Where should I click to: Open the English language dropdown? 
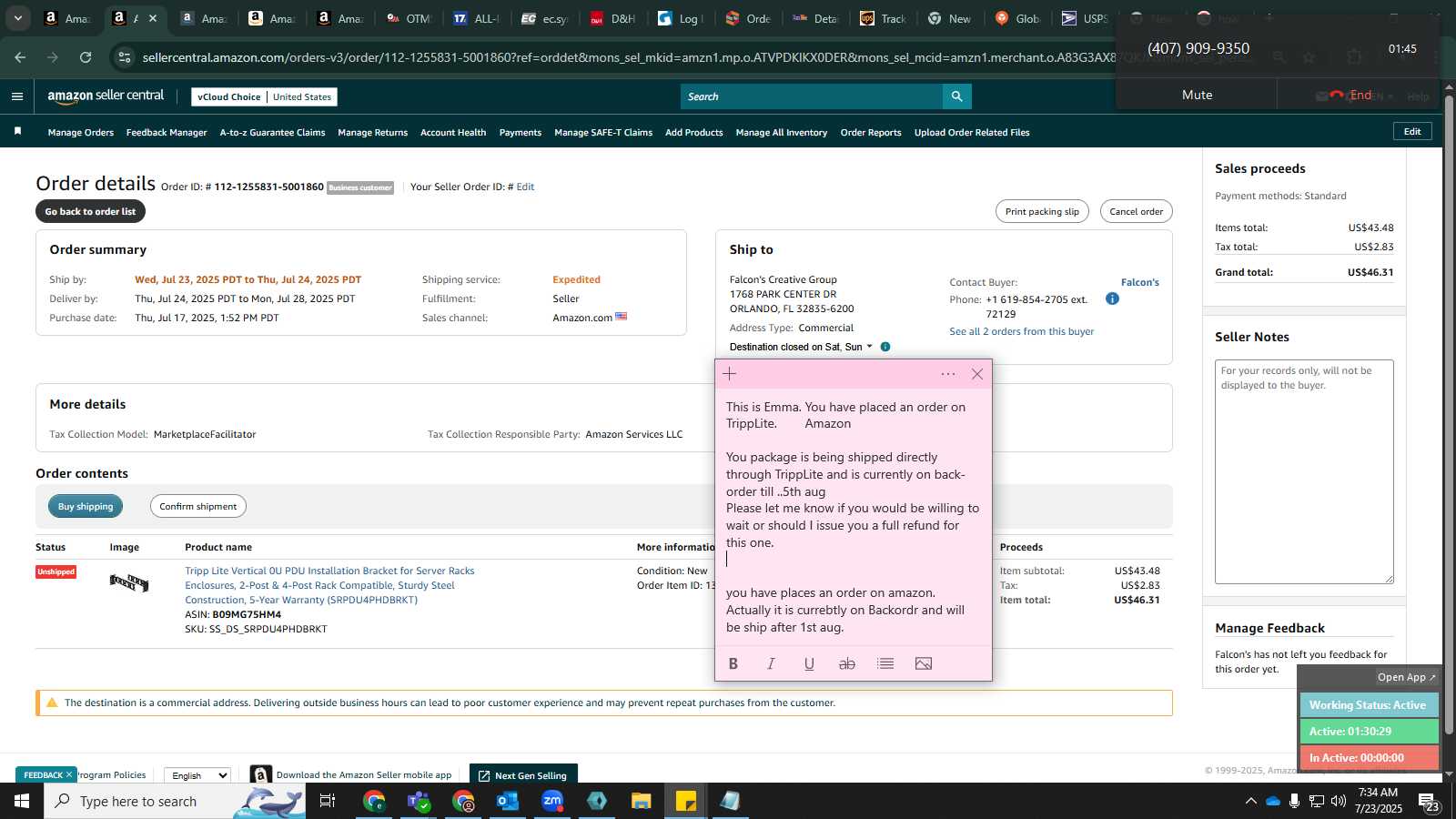(x=197, y=775)
